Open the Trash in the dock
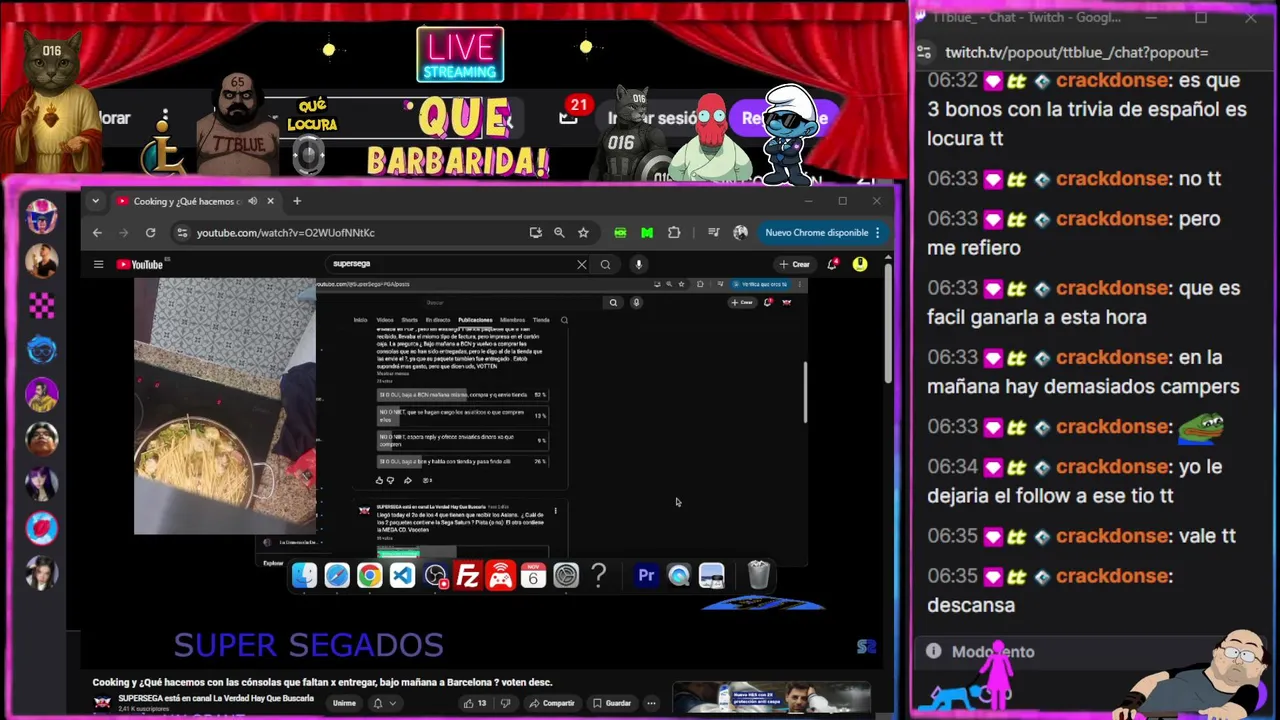Image resolution: width=1280 pixels, height=720 pixels. tap(758, 575)
